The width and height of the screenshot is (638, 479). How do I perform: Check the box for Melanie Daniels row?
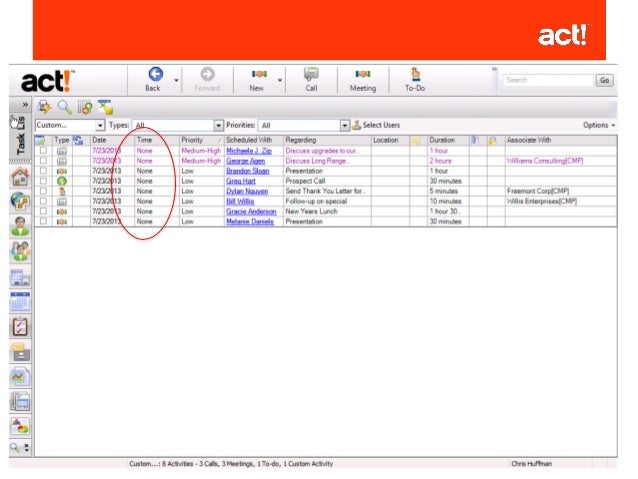tap(43, 221)
